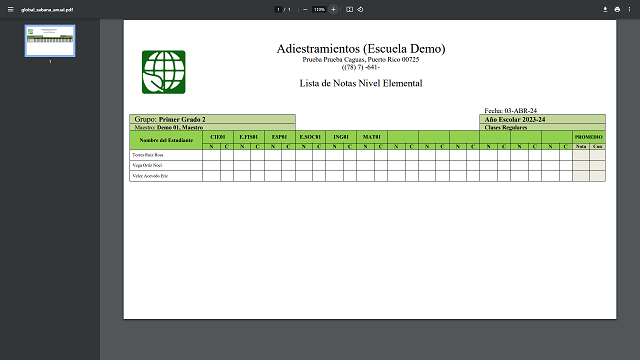This screenshot has width=640, height=360.
Task: Click the PROMEDIO column header
Action: 589,137
